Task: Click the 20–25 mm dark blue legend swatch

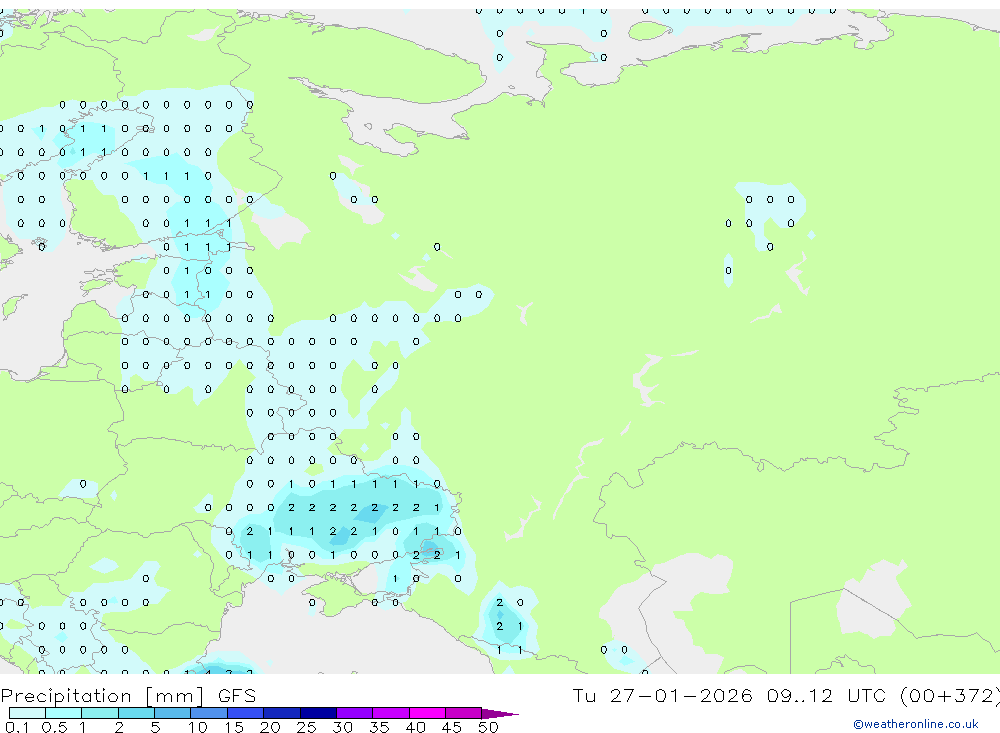Action: coord(282,713)
